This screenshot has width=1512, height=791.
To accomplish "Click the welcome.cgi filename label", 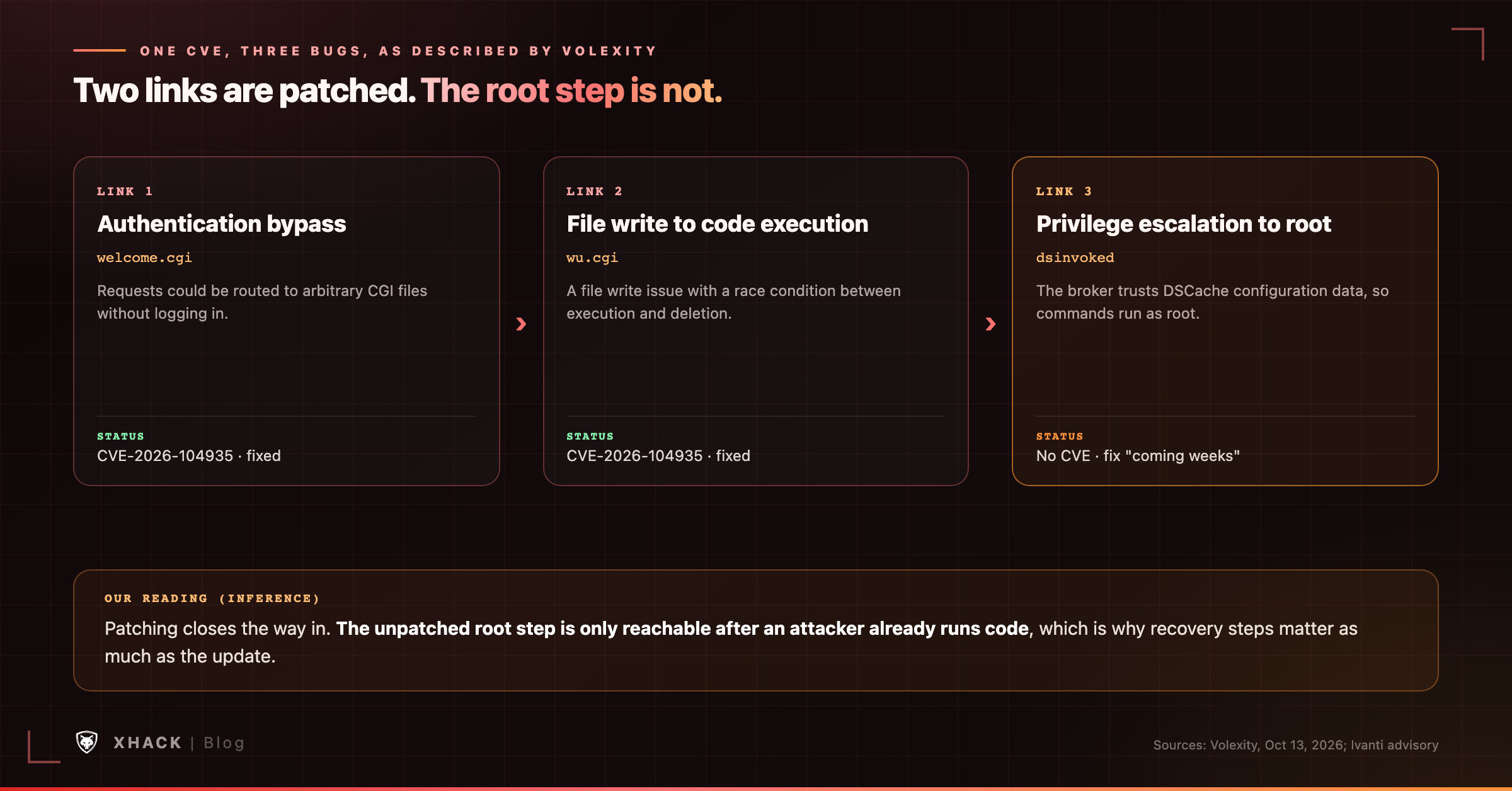I will point(144,258).
